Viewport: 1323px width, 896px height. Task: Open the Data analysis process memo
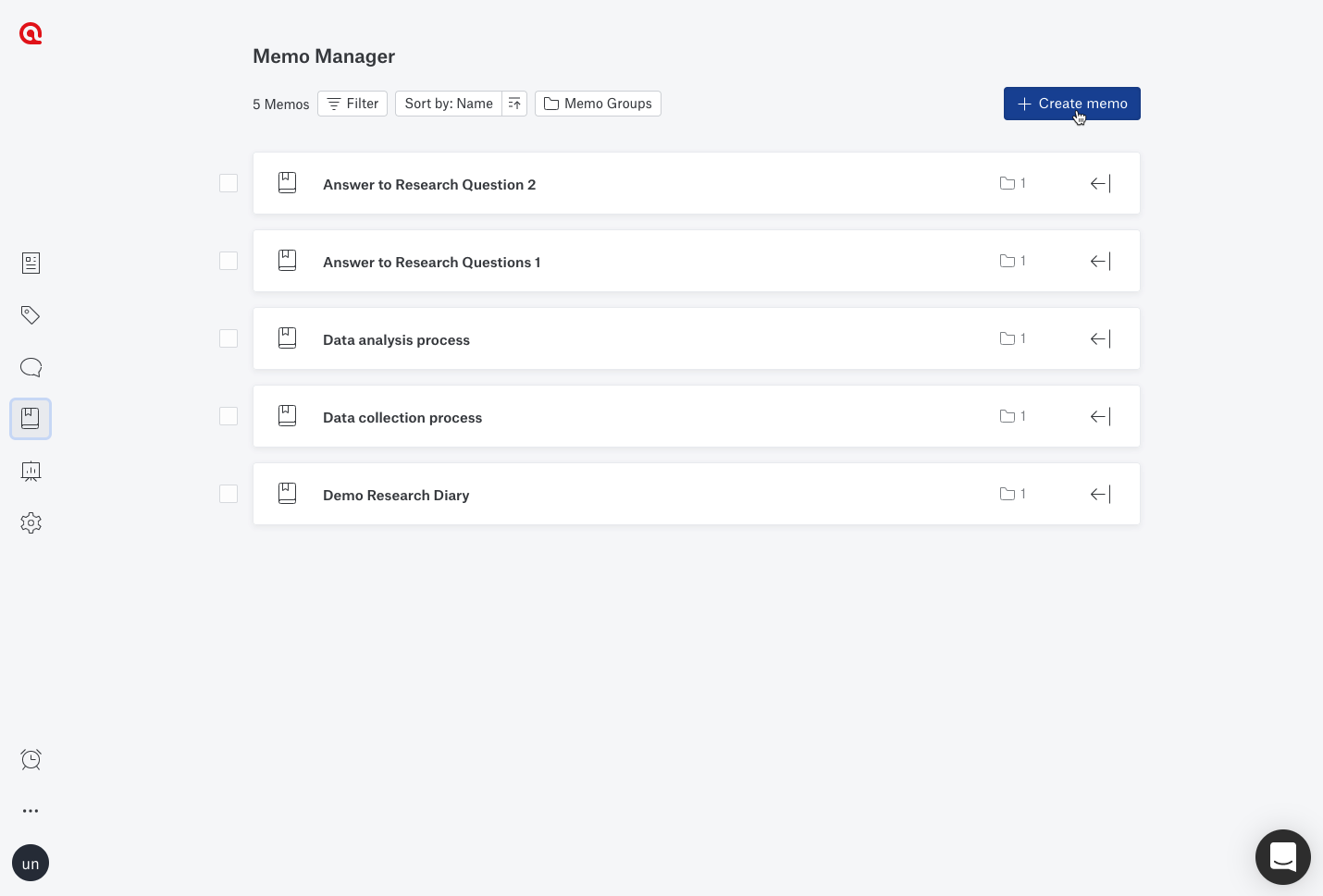(396, 339)
